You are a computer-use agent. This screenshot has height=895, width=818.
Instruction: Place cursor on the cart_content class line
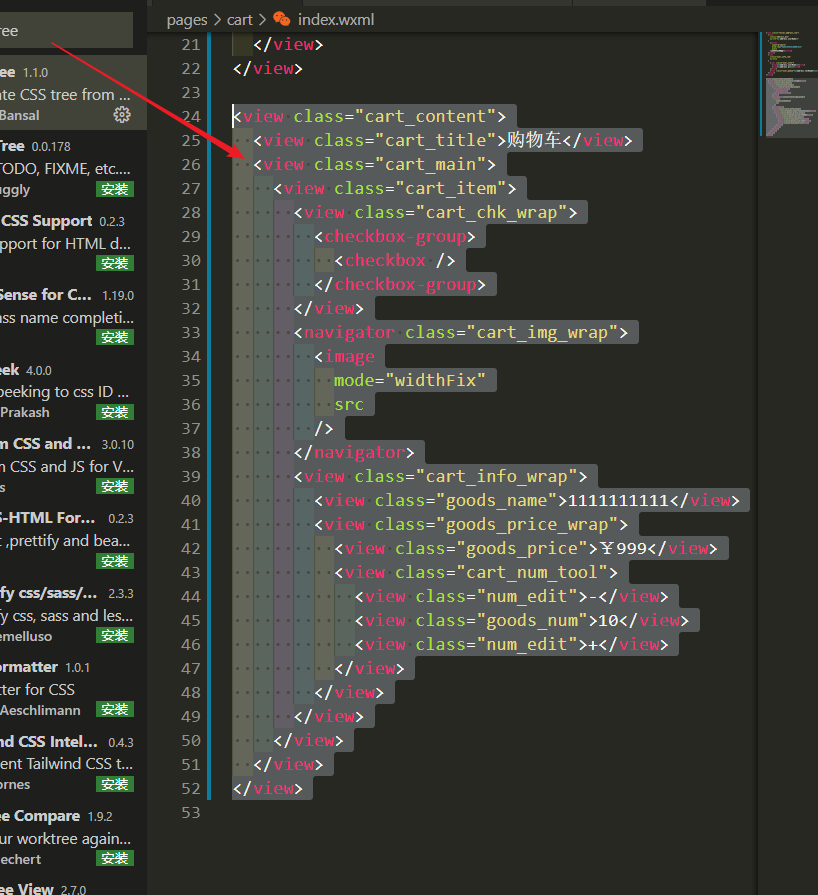[369, 116]
